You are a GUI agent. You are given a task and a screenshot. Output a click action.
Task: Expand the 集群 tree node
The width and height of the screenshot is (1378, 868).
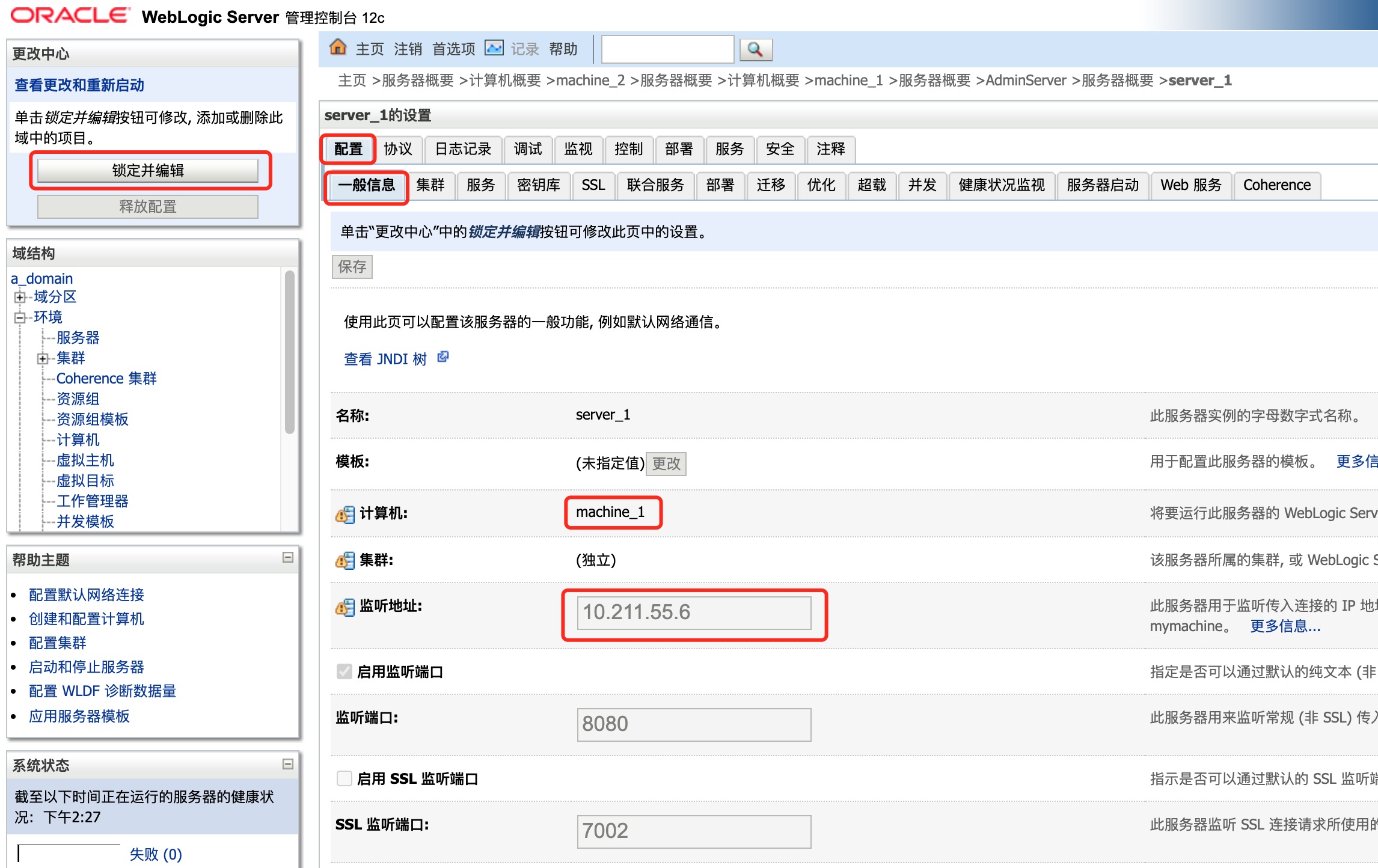(43, 359)
